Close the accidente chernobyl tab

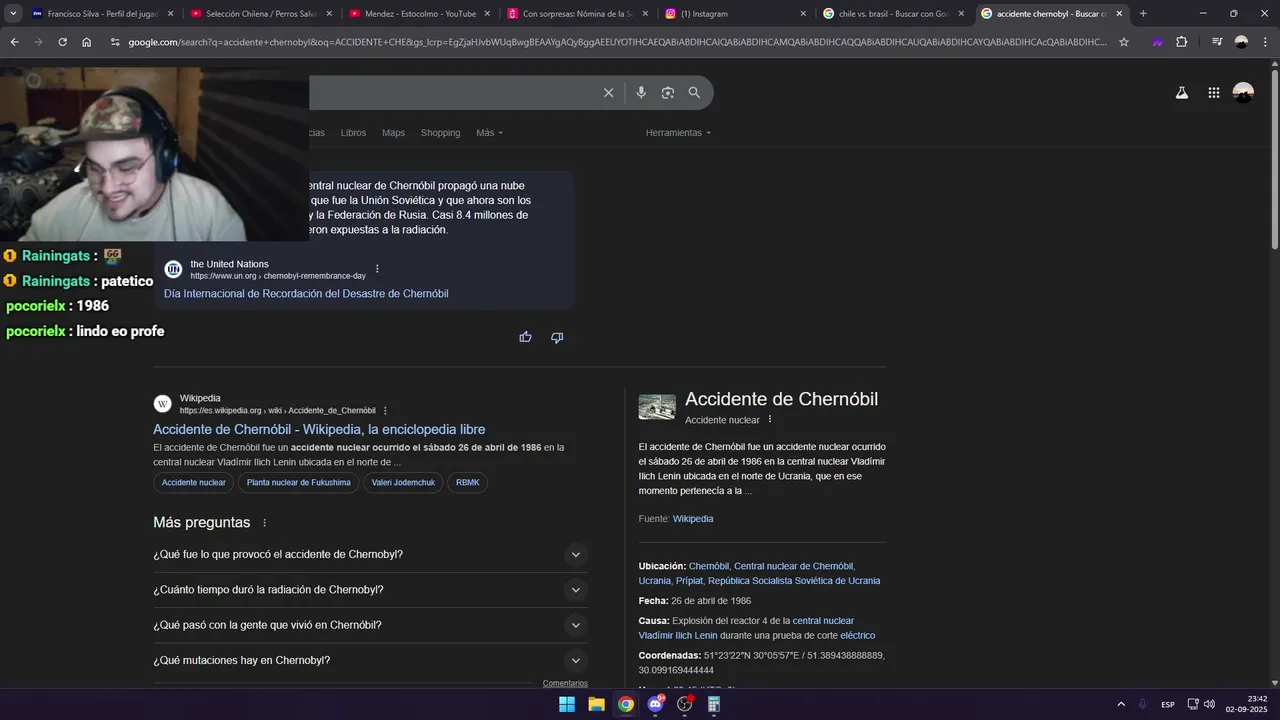pyautogui.click(x=1119, y=14)
